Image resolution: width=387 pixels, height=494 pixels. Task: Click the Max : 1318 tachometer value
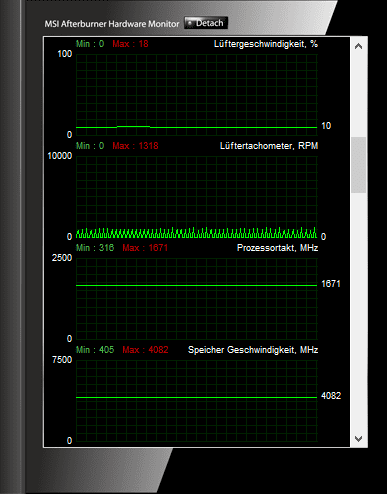pos(135,146)
